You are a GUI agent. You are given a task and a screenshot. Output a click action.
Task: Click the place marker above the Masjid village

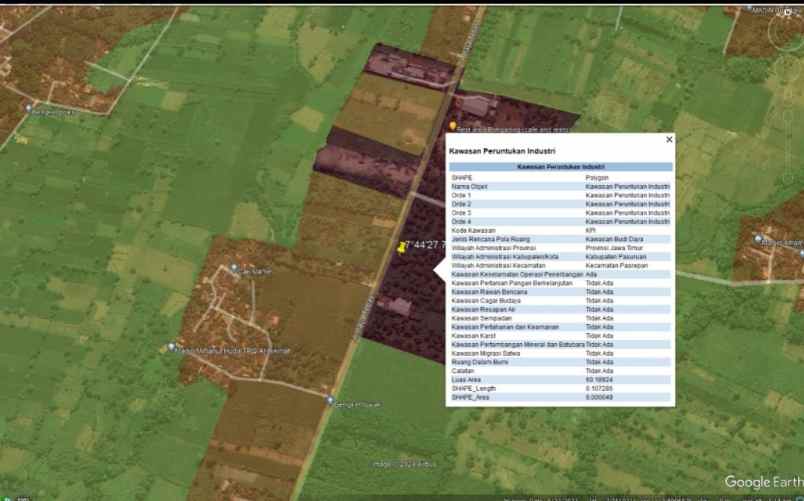(236, 269)
